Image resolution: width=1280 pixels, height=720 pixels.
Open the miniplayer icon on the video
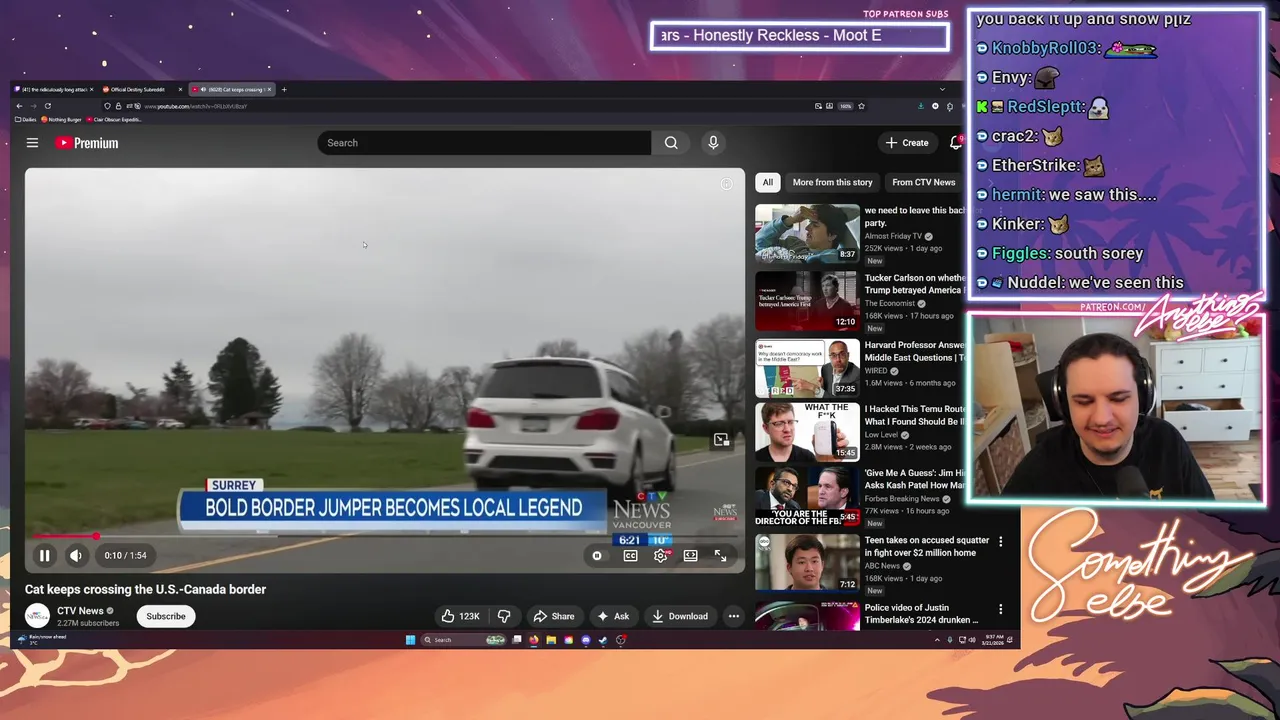721,440
